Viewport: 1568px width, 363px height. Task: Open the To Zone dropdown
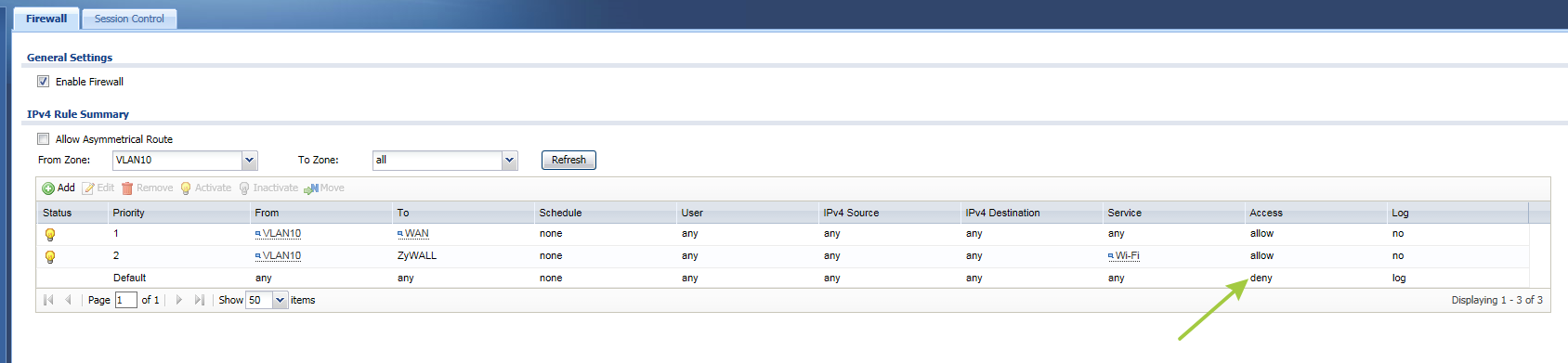click(509, 161)
